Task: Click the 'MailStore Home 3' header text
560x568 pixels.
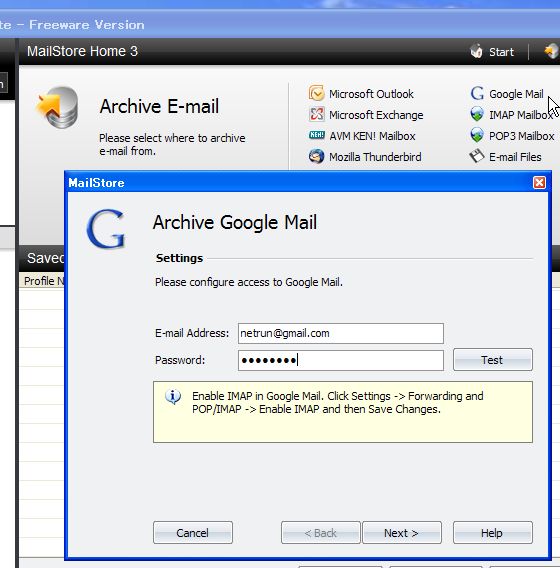Action: [82, 51]
